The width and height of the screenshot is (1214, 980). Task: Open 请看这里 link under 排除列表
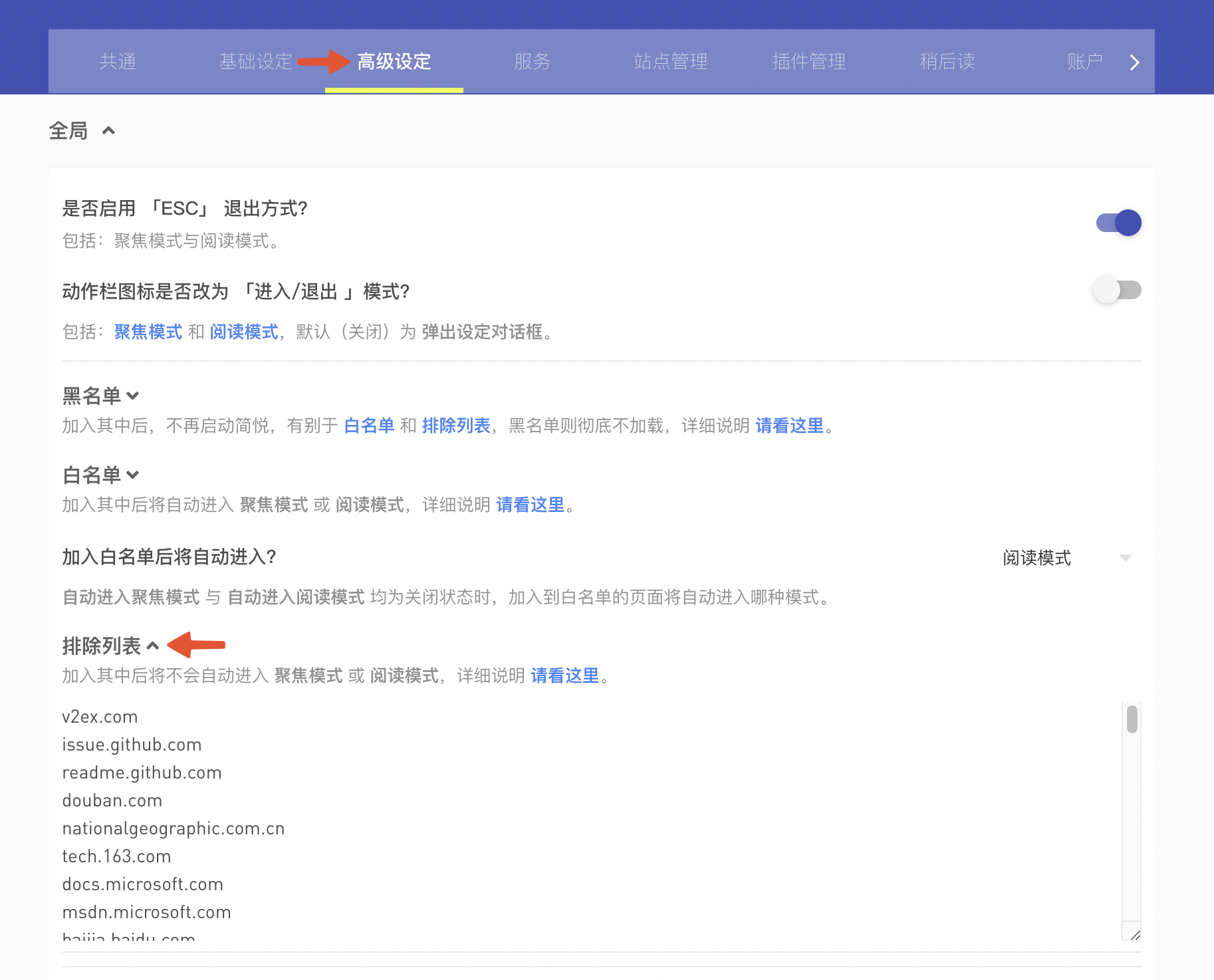564,676
